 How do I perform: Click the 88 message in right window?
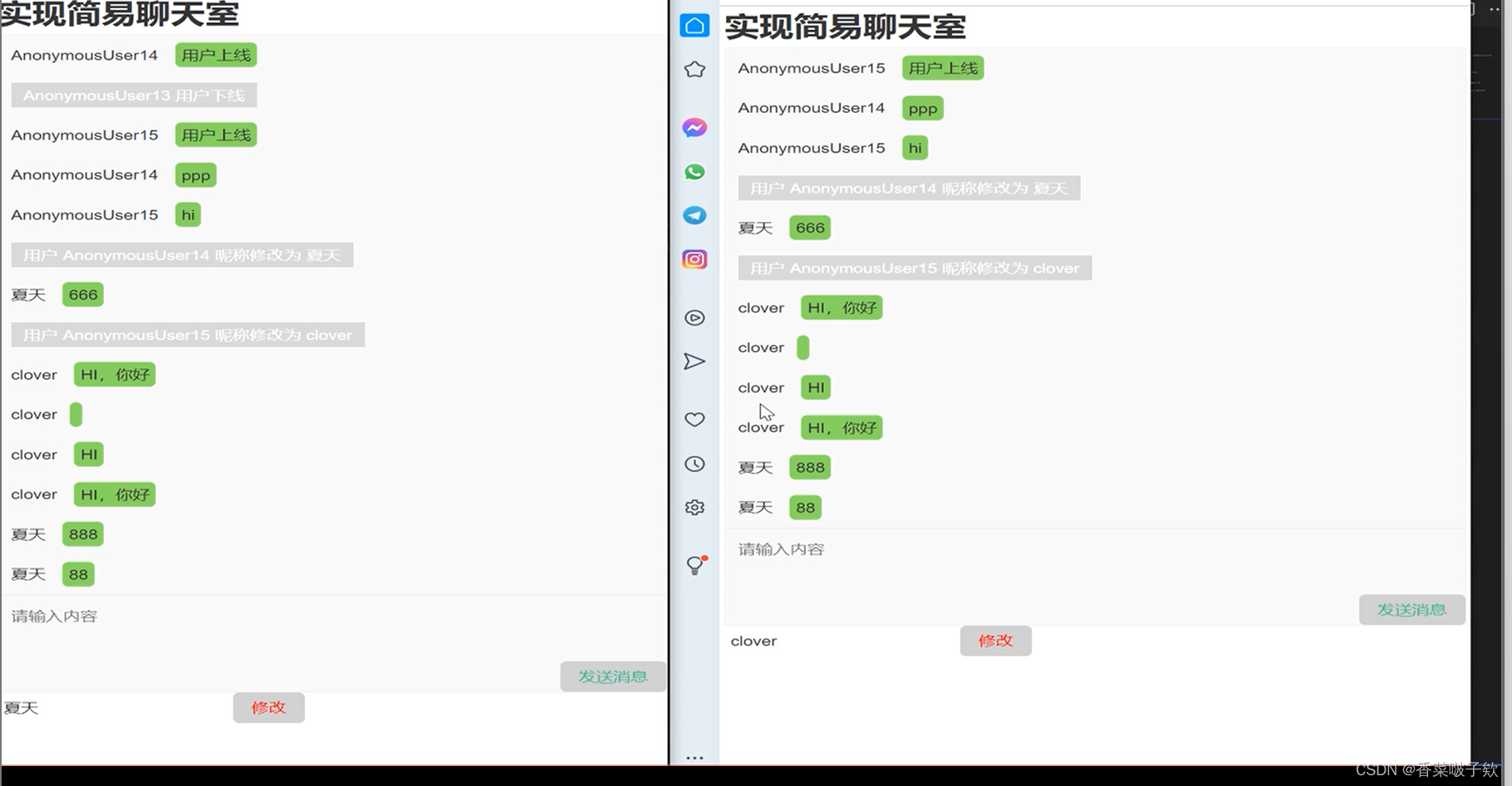(805, 508)
